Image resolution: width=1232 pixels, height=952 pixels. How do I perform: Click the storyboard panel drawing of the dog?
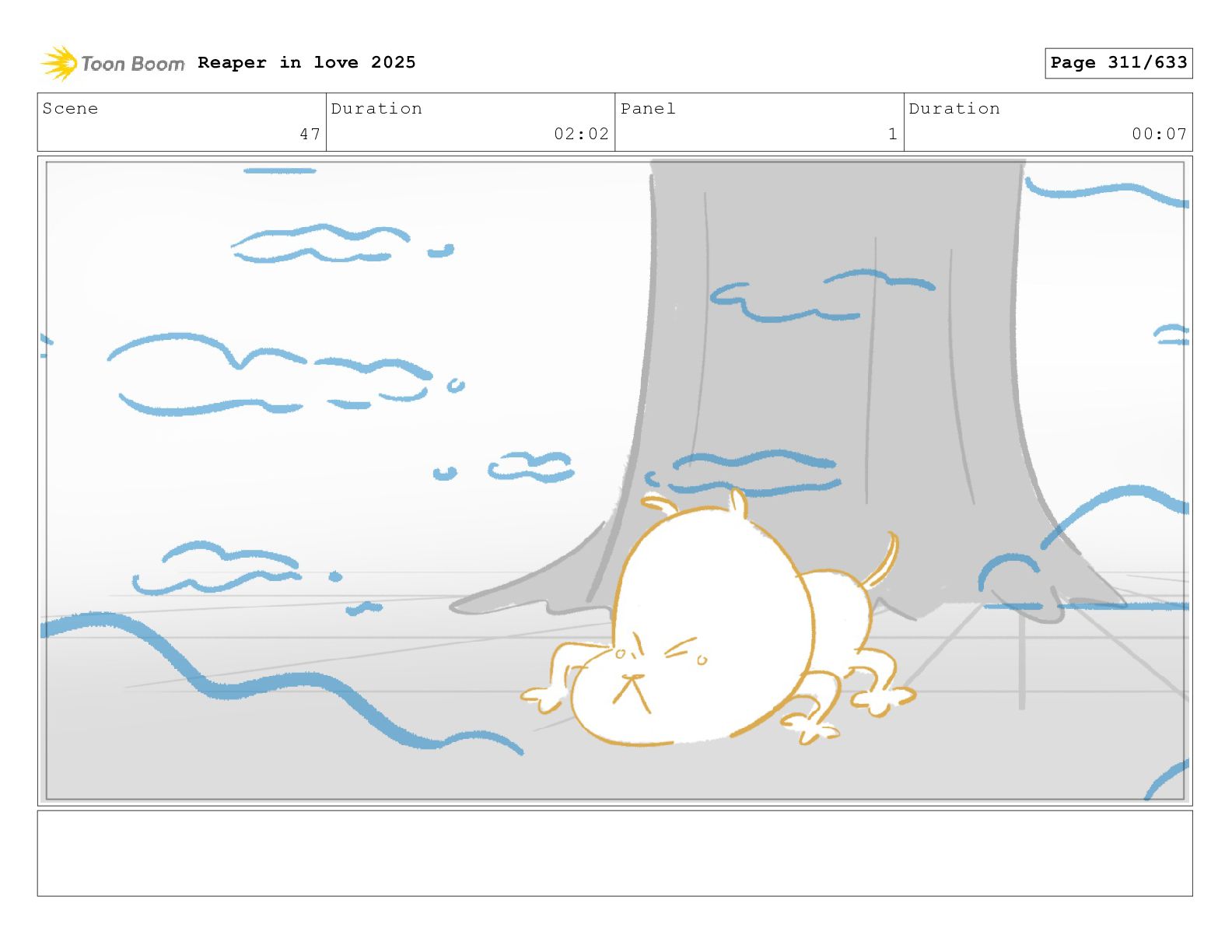click(614, 481)
